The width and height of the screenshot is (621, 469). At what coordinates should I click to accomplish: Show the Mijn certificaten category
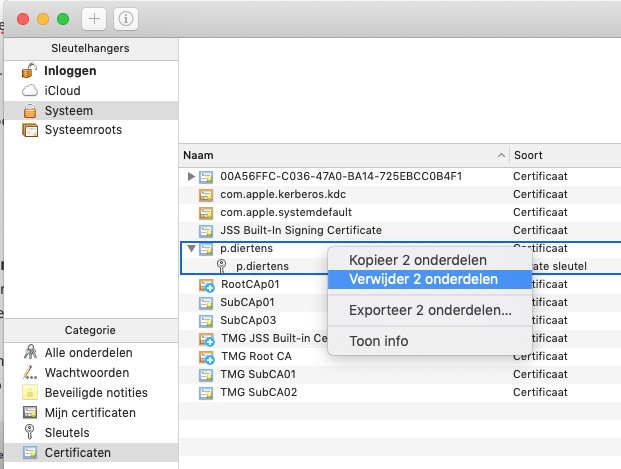click(90, 413)
